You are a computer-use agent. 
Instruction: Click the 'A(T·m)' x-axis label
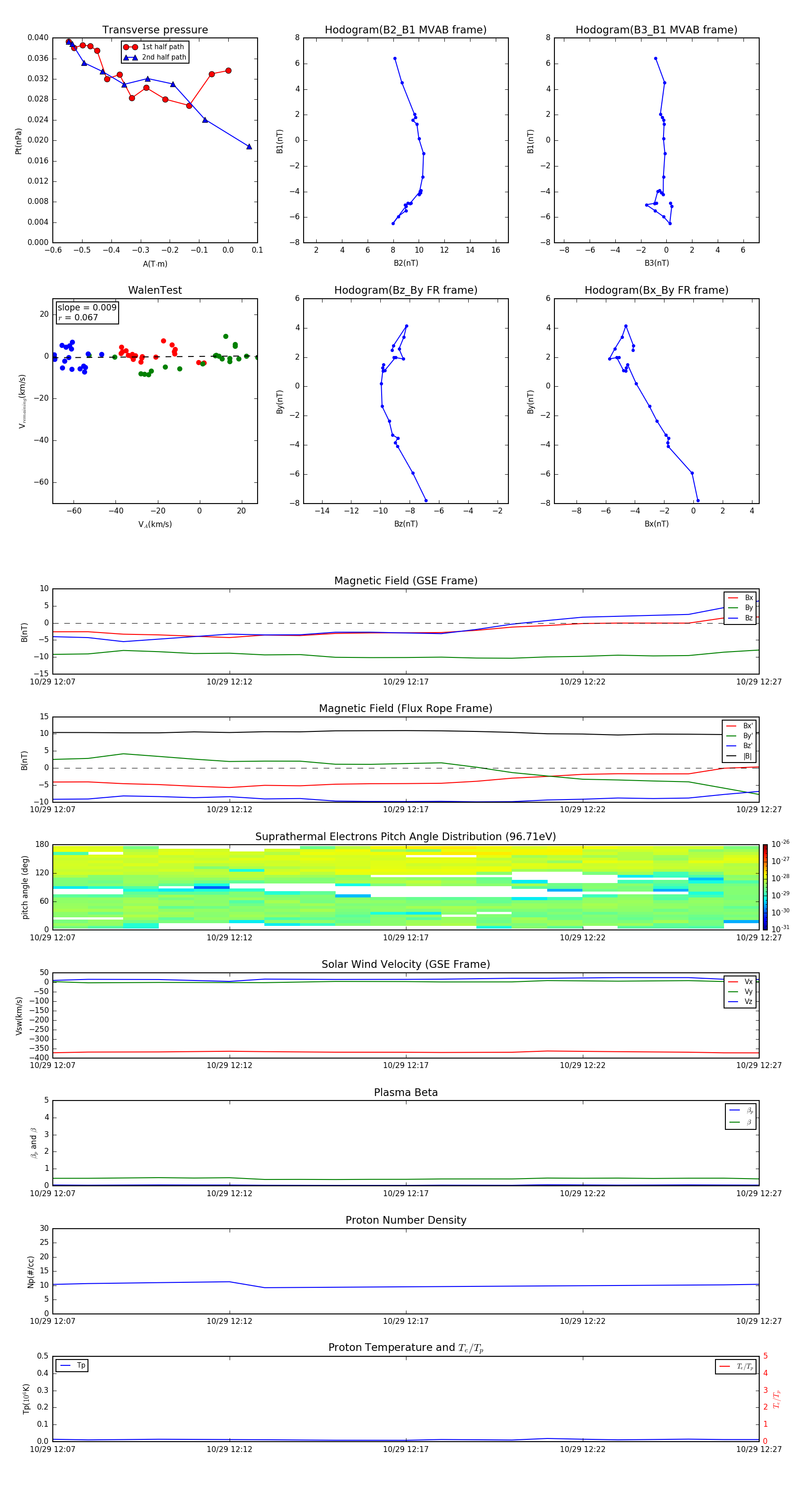pos(155,264)
